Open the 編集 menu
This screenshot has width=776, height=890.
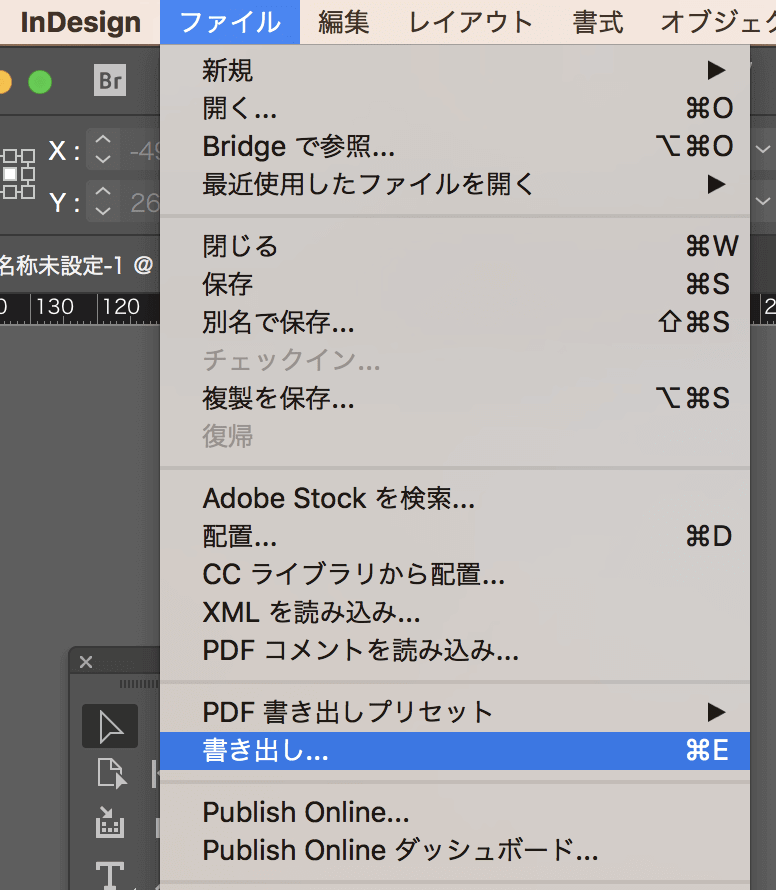[343, 22]
